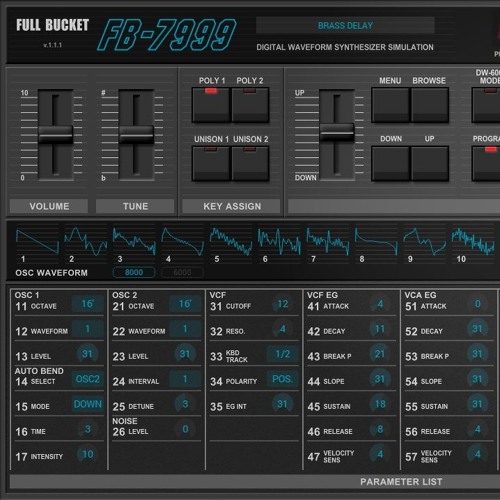Screen dimensions: 500x500
Task: Click the UP/DOWN value slider handle
Action: click(337, 132)
